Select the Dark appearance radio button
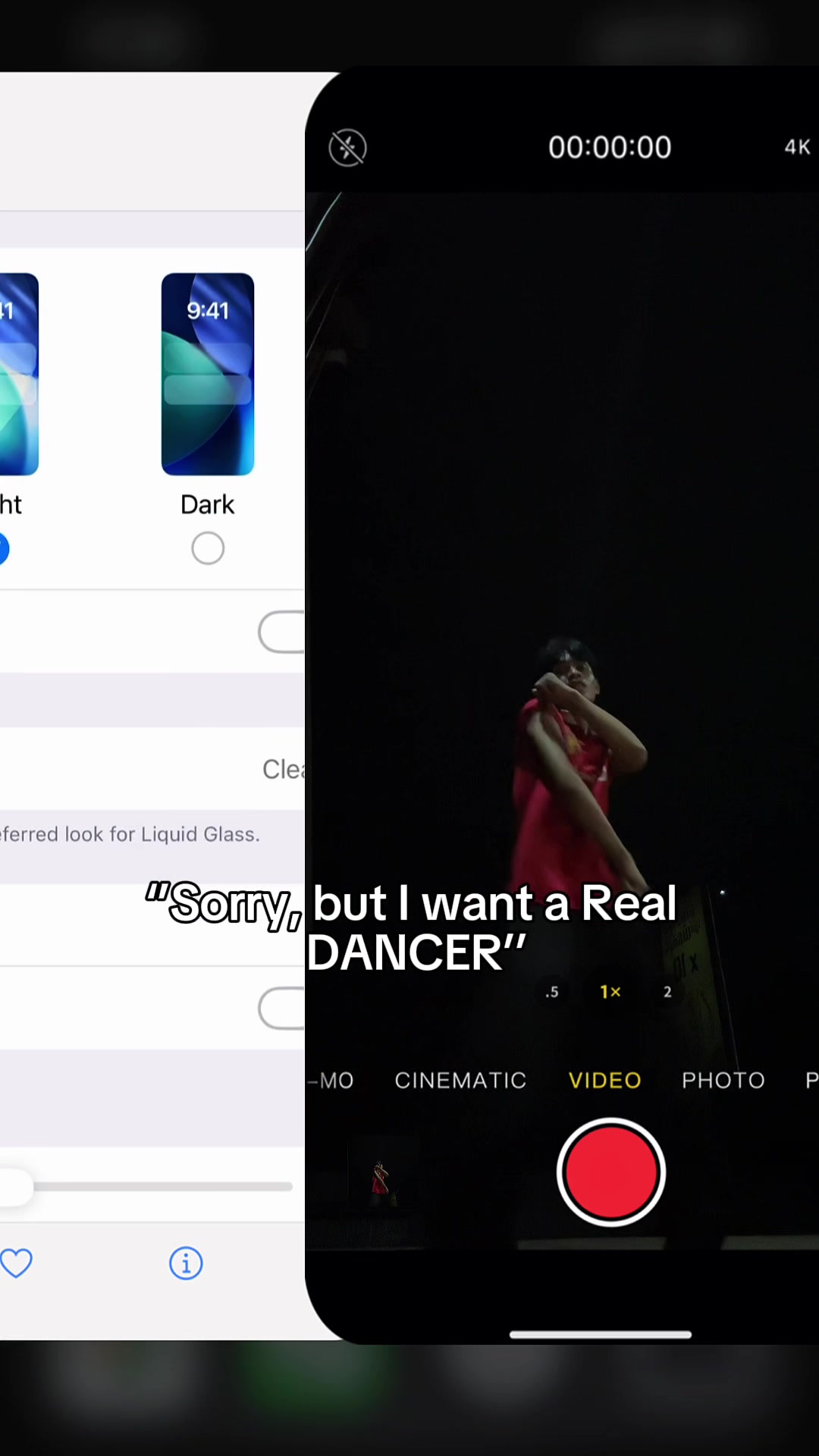 coord(208,548)
